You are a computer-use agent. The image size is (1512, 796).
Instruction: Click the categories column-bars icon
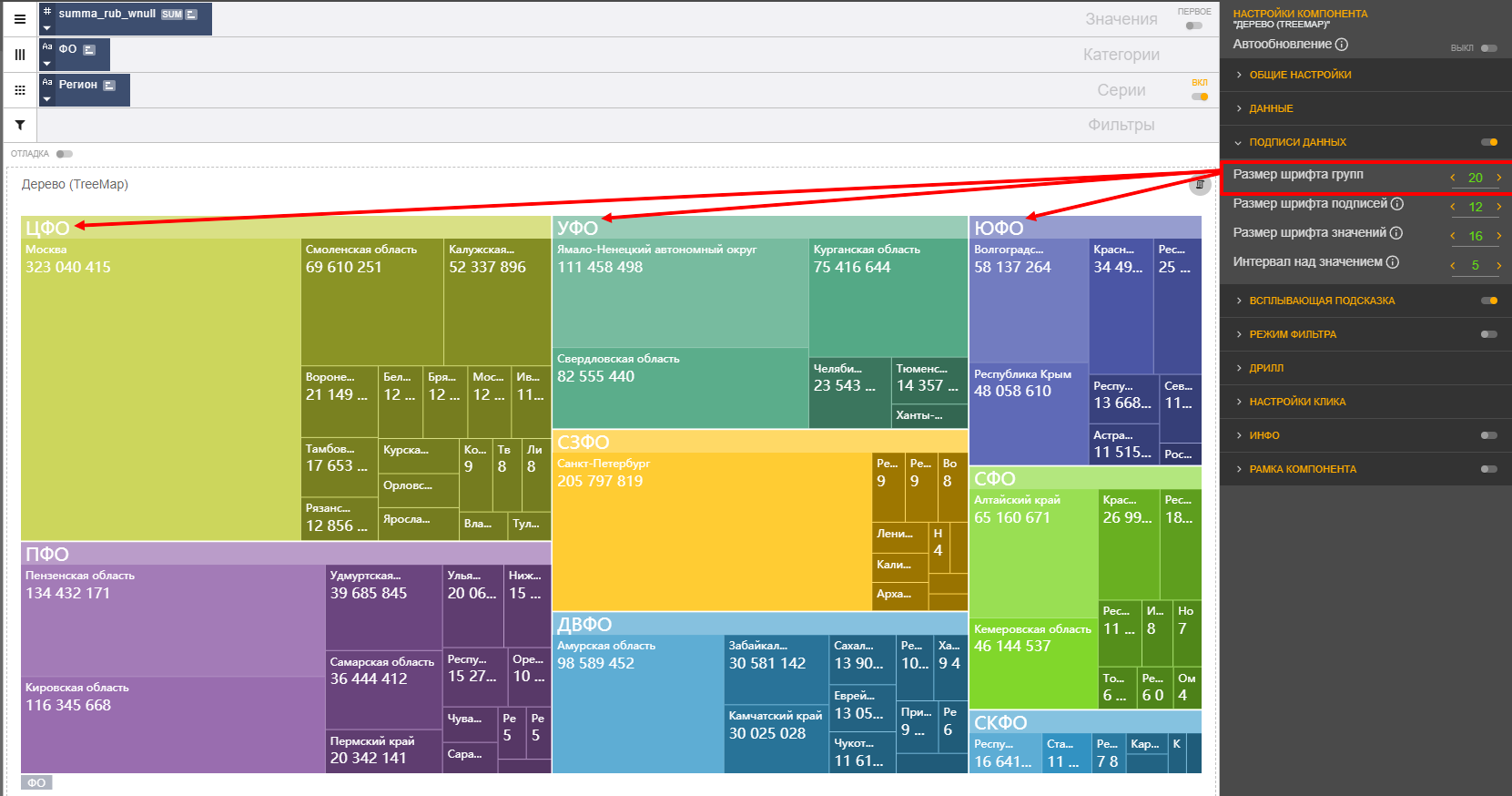coord(19,55)
